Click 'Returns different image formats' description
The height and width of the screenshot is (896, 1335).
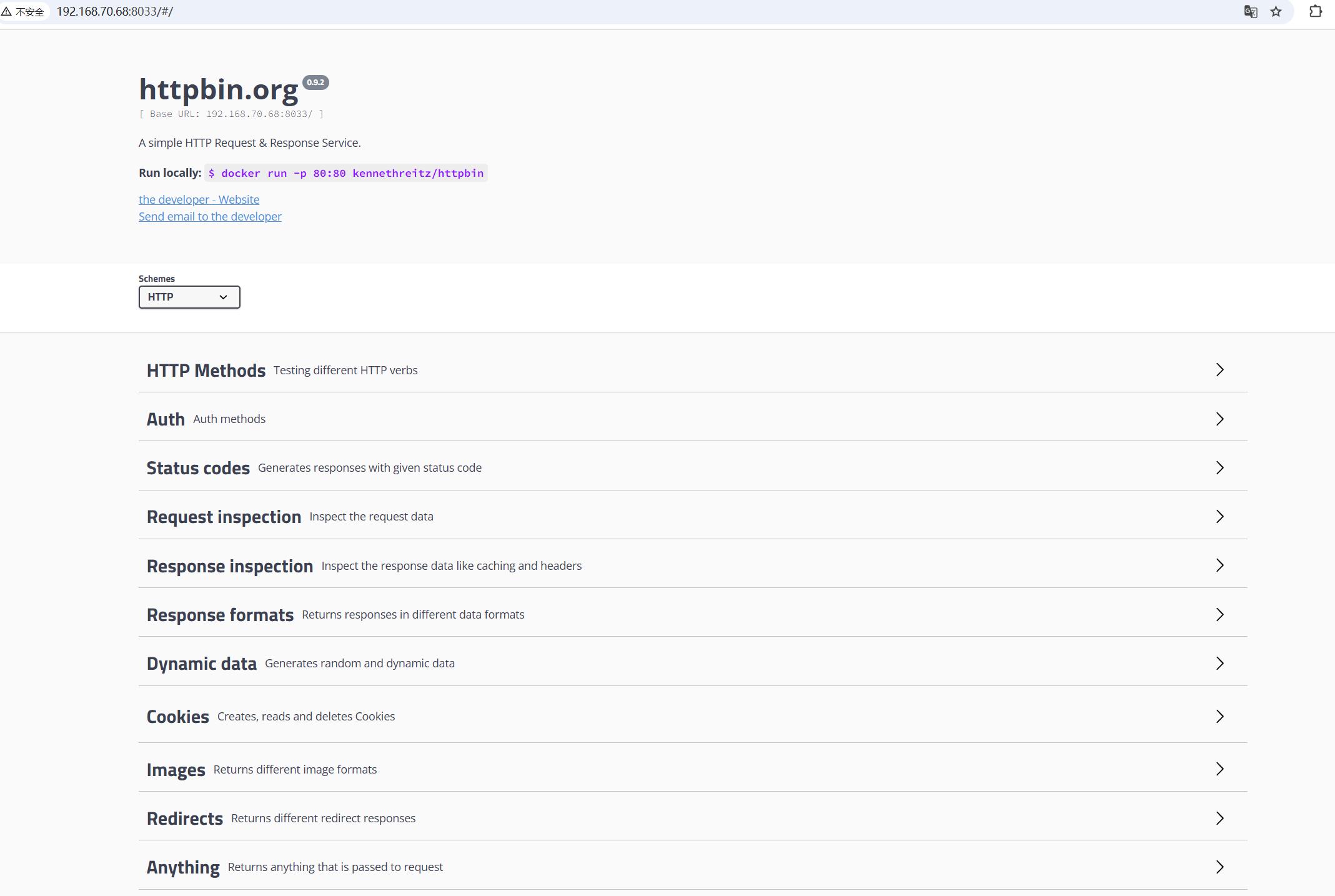[x=295, y=769]
